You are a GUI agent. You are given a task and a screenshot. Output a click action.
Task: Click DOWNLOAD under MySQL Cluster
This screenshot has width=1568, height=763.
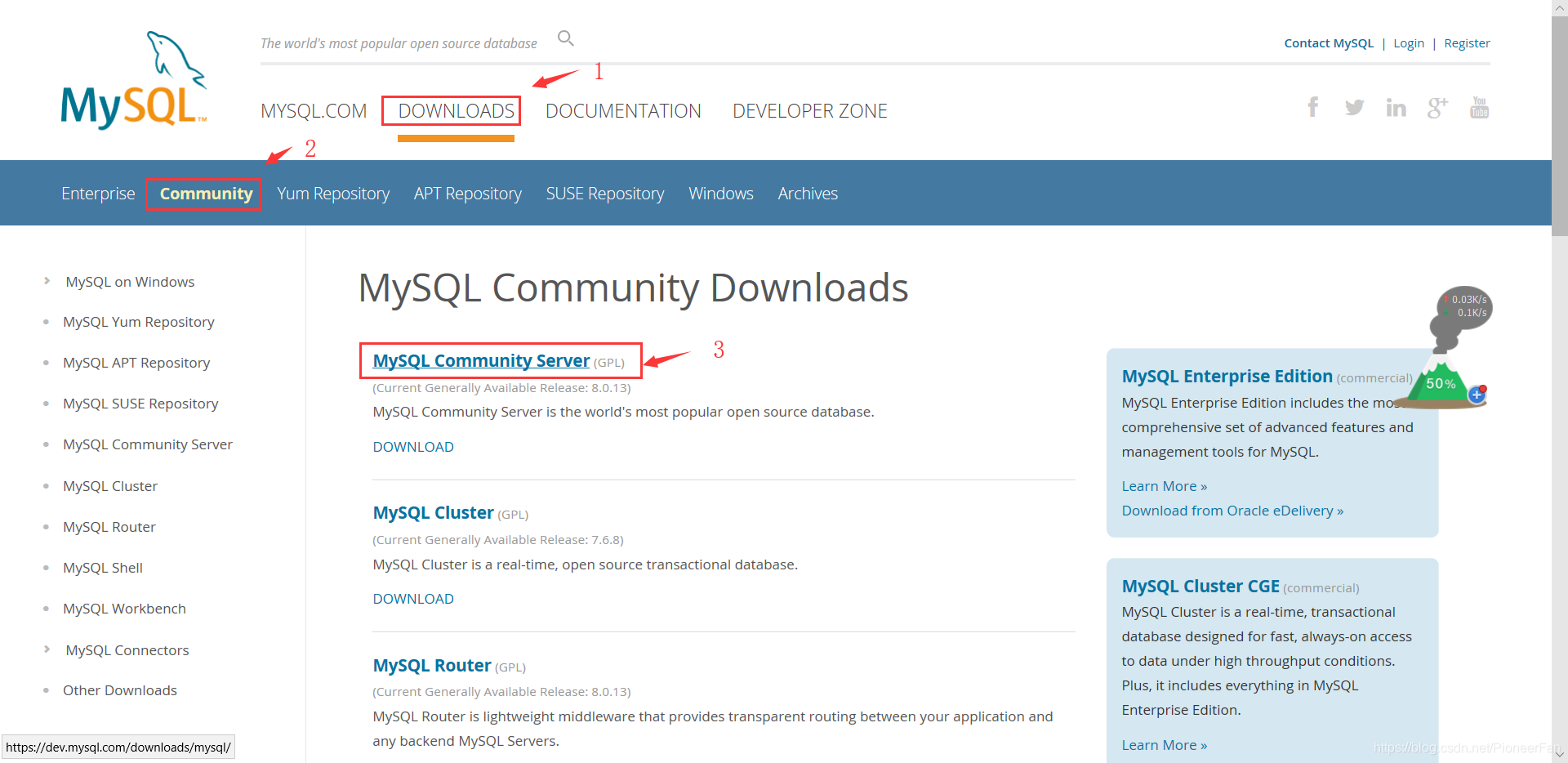(x=413, y=599)
